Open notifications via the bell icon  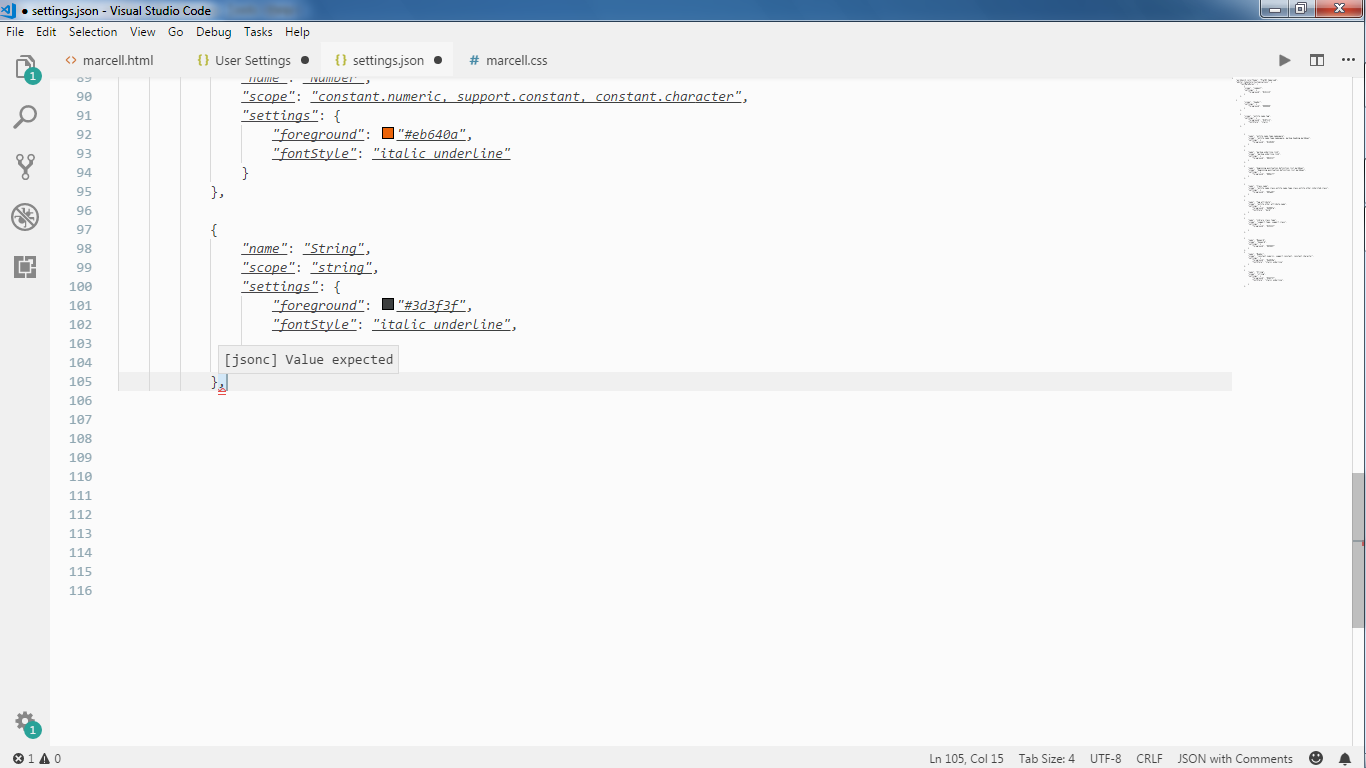[x=1345, y=758]
